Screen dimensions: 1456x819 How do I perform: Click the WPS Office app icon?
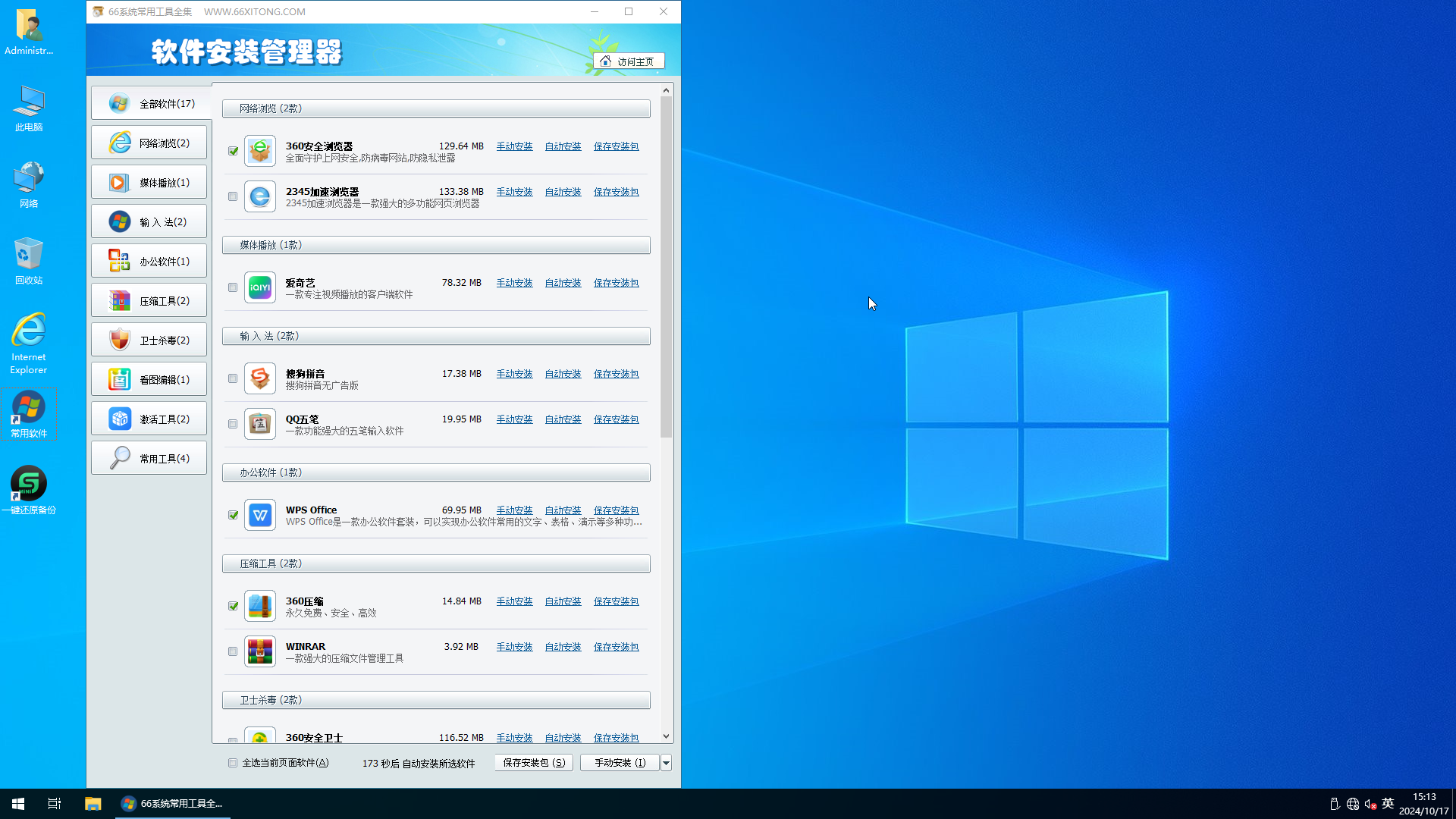[x=260, y=515]
